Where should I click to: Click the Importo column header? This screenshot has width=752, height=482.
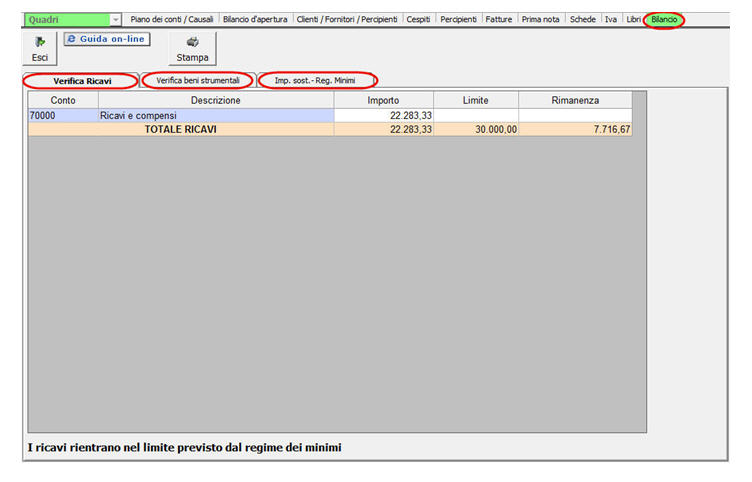coord(383,100)
